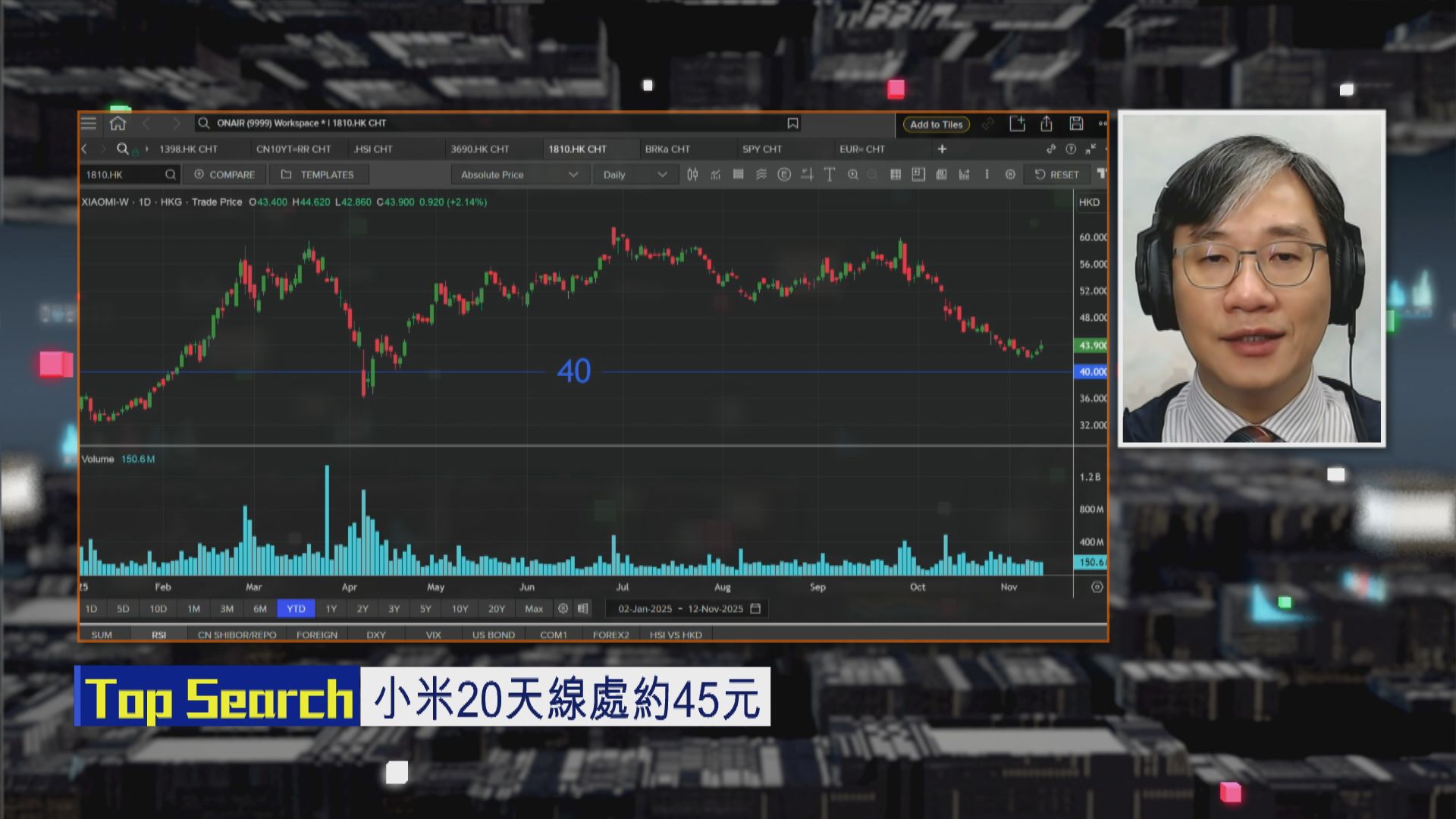Select the candlestick chart type icon

pos(692,174)
